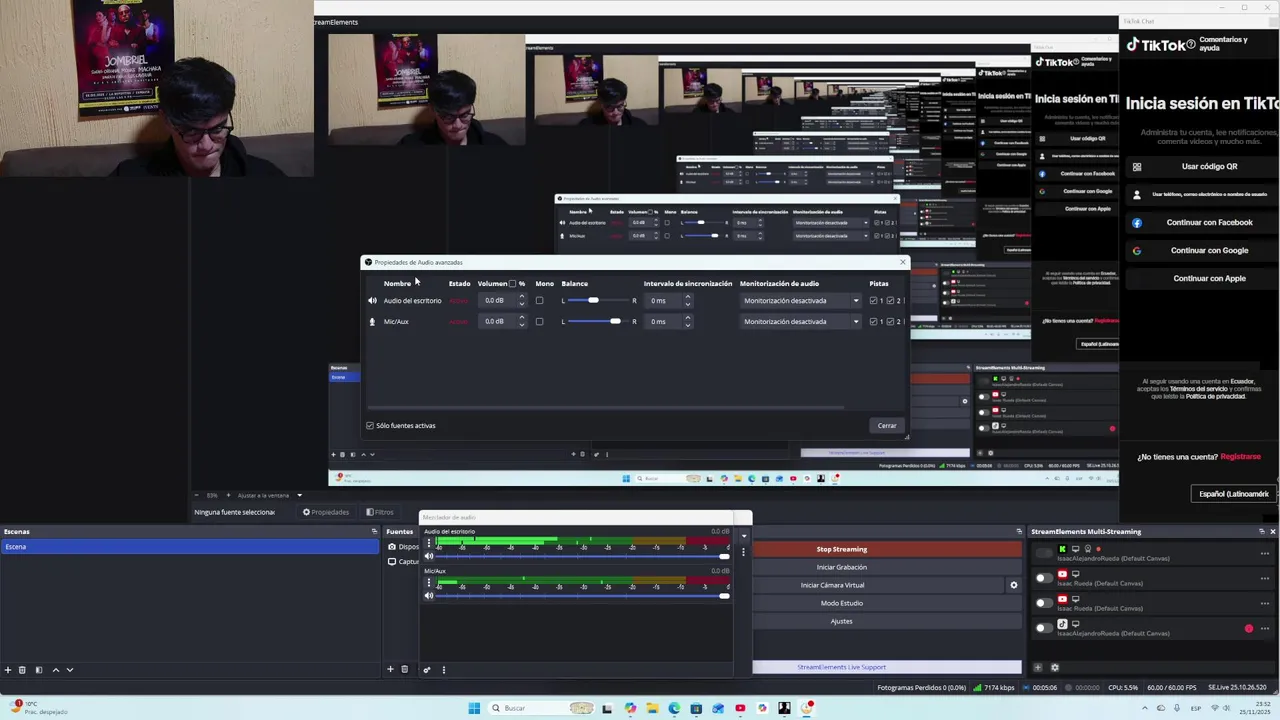
Task: Toggle first YouTube Isaac Rueda stream switch
Action: click(1044, 577)
